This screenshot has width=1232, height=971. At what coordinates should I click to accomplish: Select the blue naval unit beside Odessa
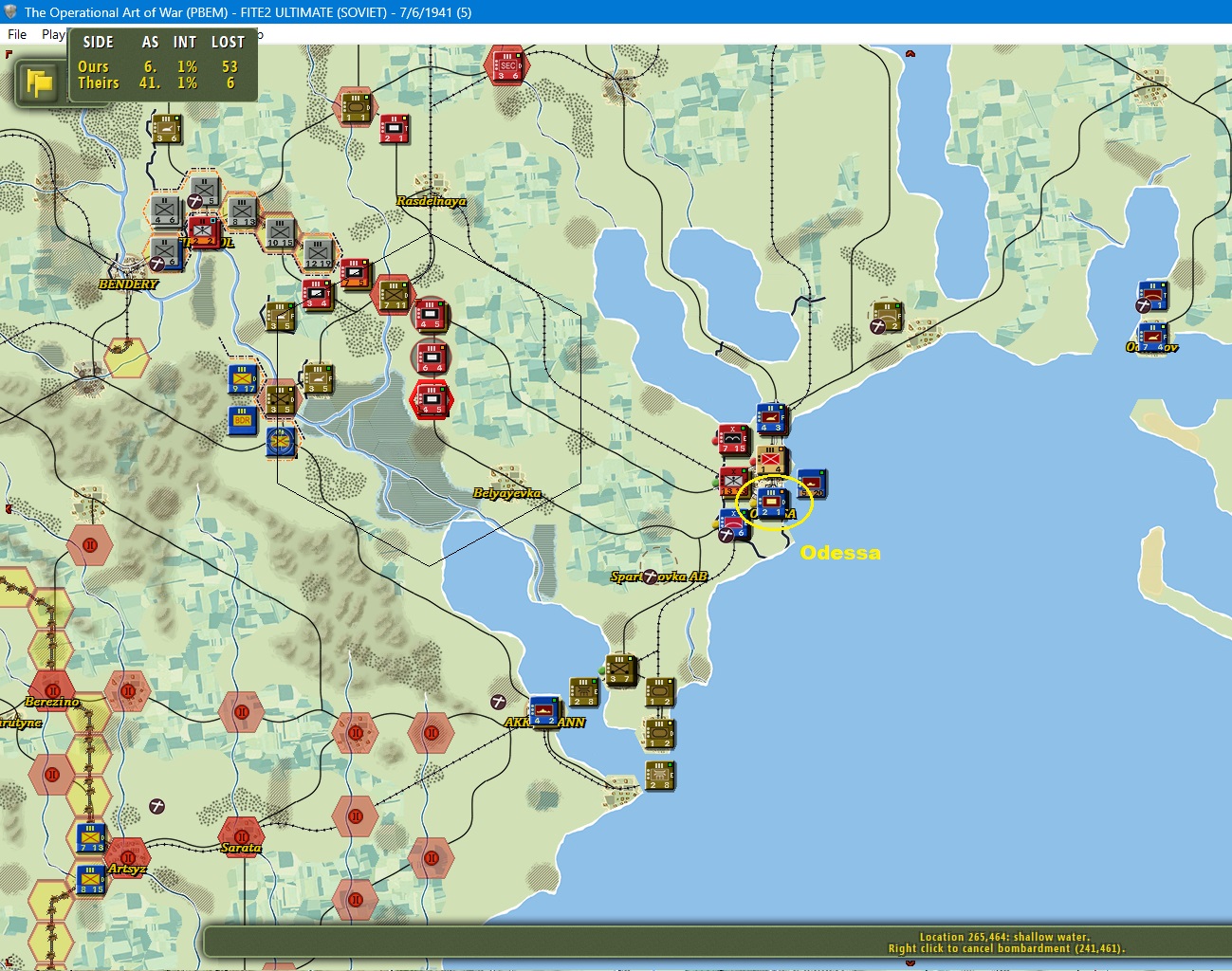(x=812, y=484)
